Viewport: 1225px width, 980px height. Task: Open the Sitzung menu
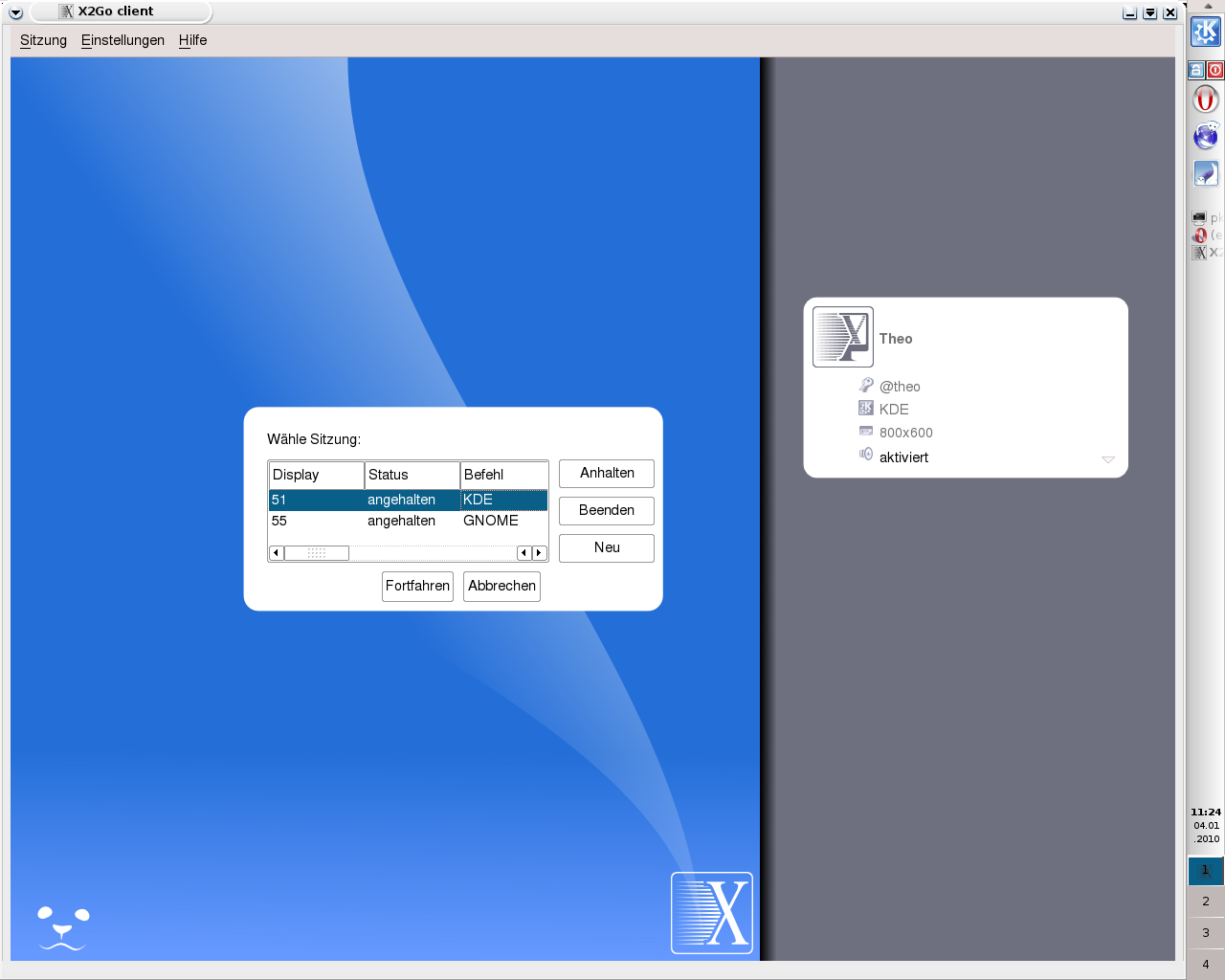coord(43,40)
